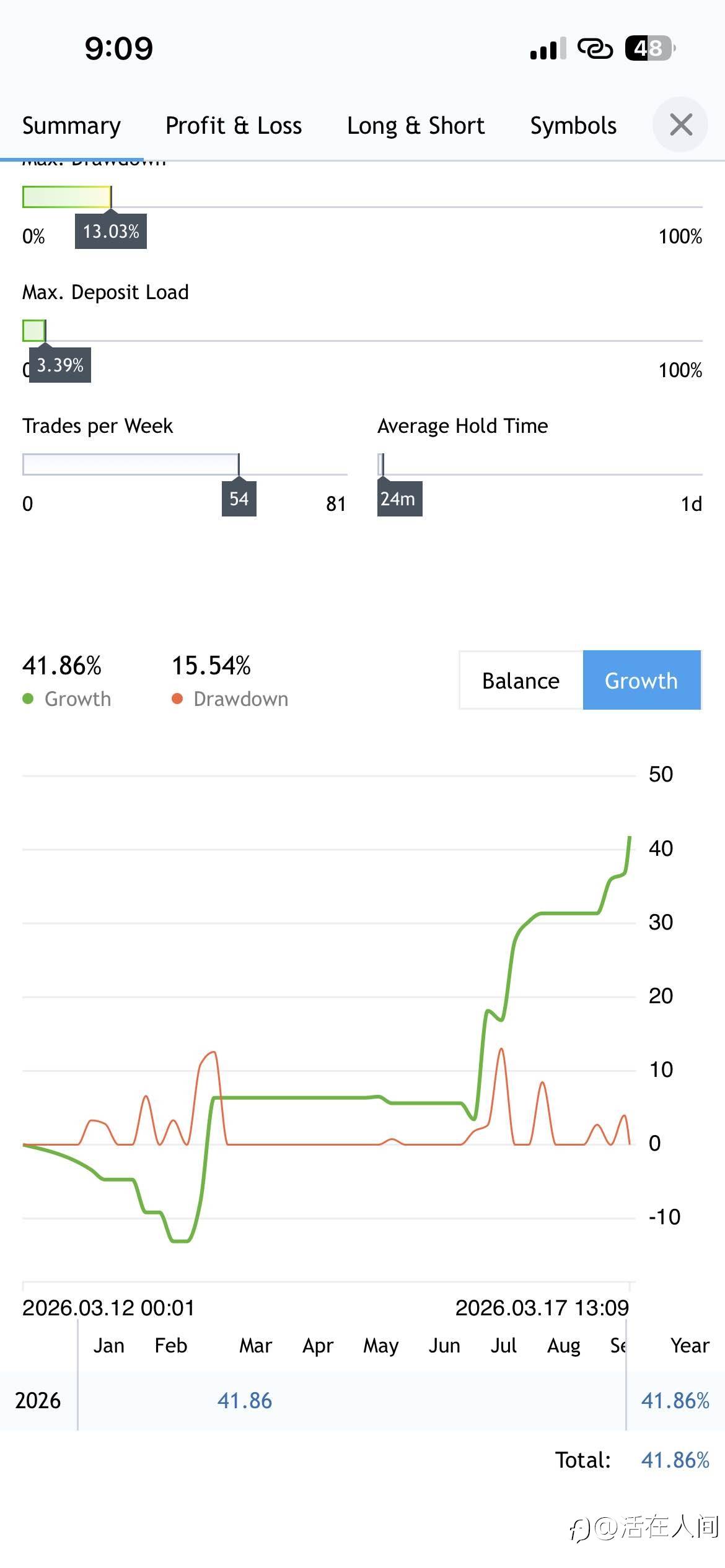Close the report with the X icon
725x1568 pixels.
(680, 124)
